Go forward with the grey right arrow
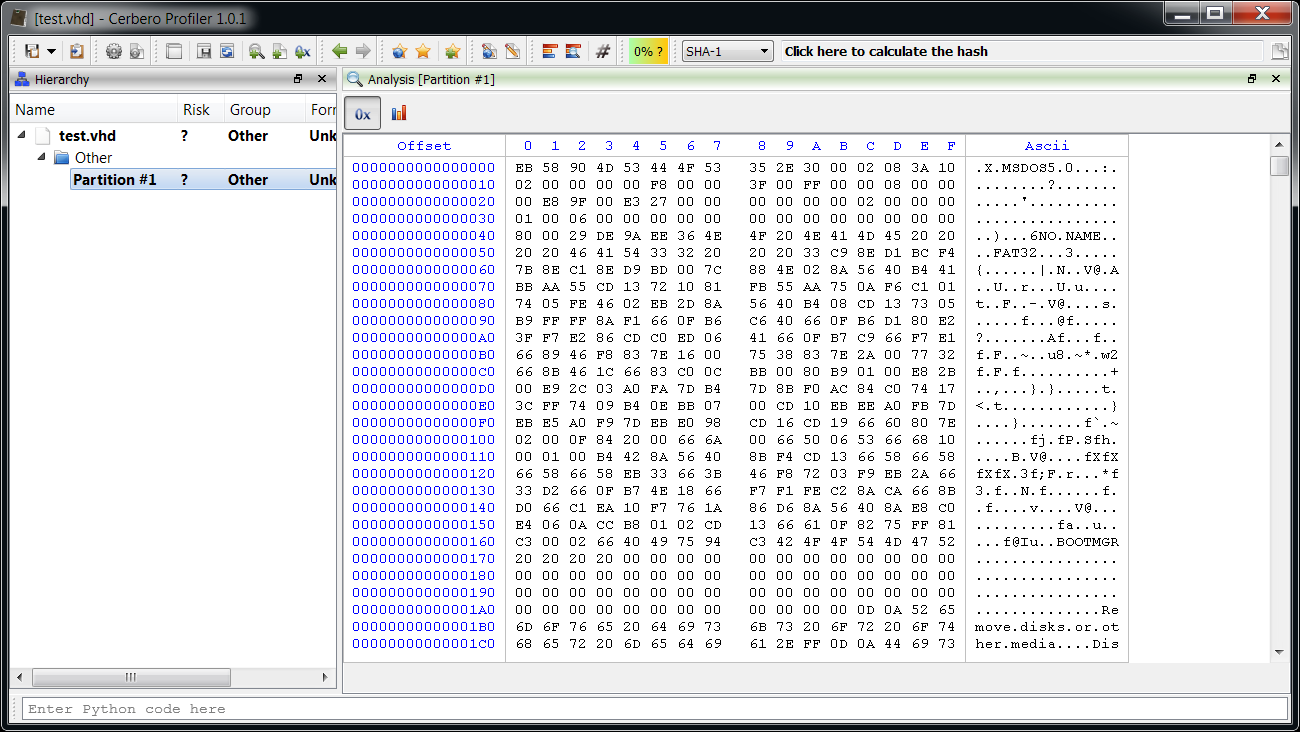 tap(363, 51)
